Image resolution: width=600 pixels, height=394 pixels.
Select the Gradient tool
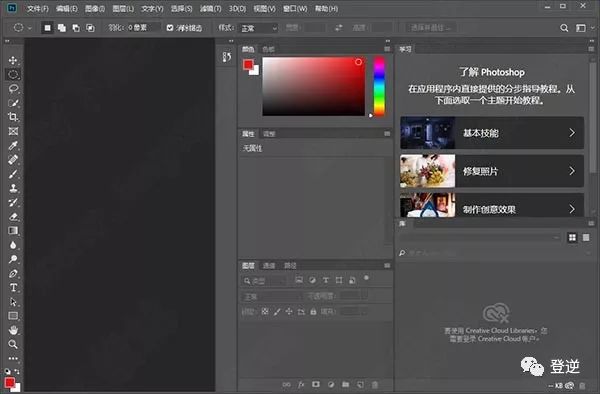pos(13,231)
